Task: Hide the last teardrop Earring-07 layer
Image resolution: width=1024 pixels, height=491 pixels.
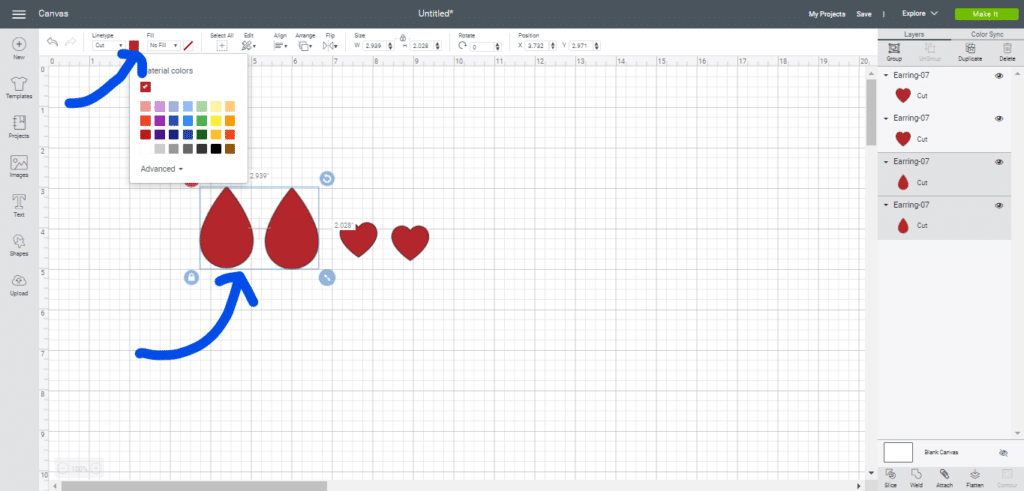Action: (x=999, y=205)
